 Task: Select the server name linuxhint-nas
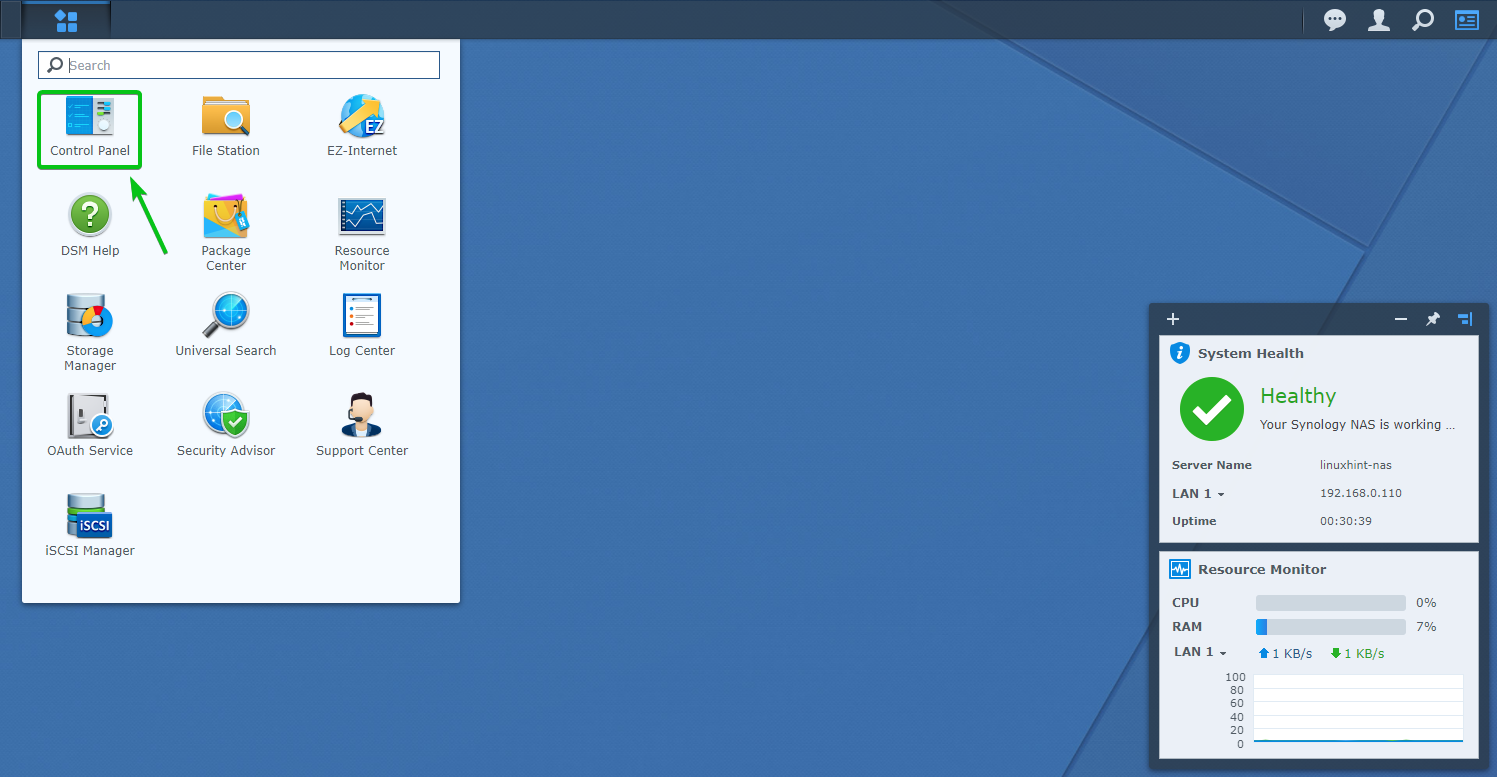point(1356,465)
